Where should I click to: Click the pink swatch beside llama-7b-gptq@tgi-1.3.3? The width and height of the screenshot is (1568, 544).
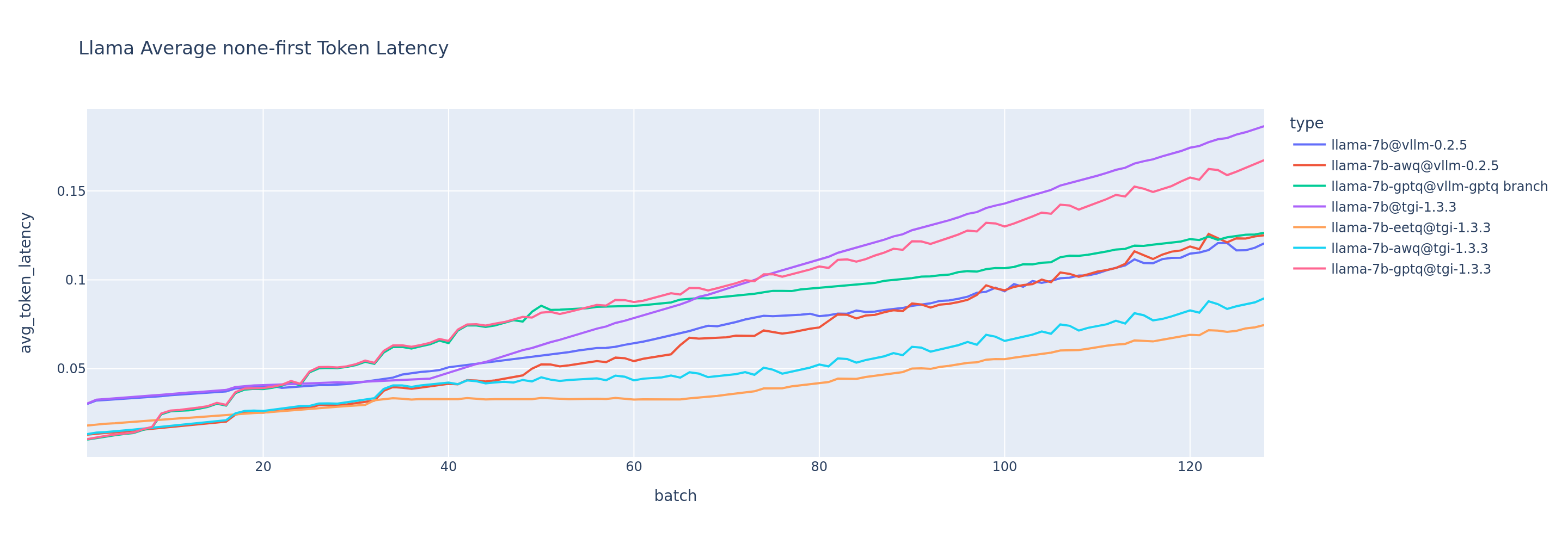click(1309, 270)
